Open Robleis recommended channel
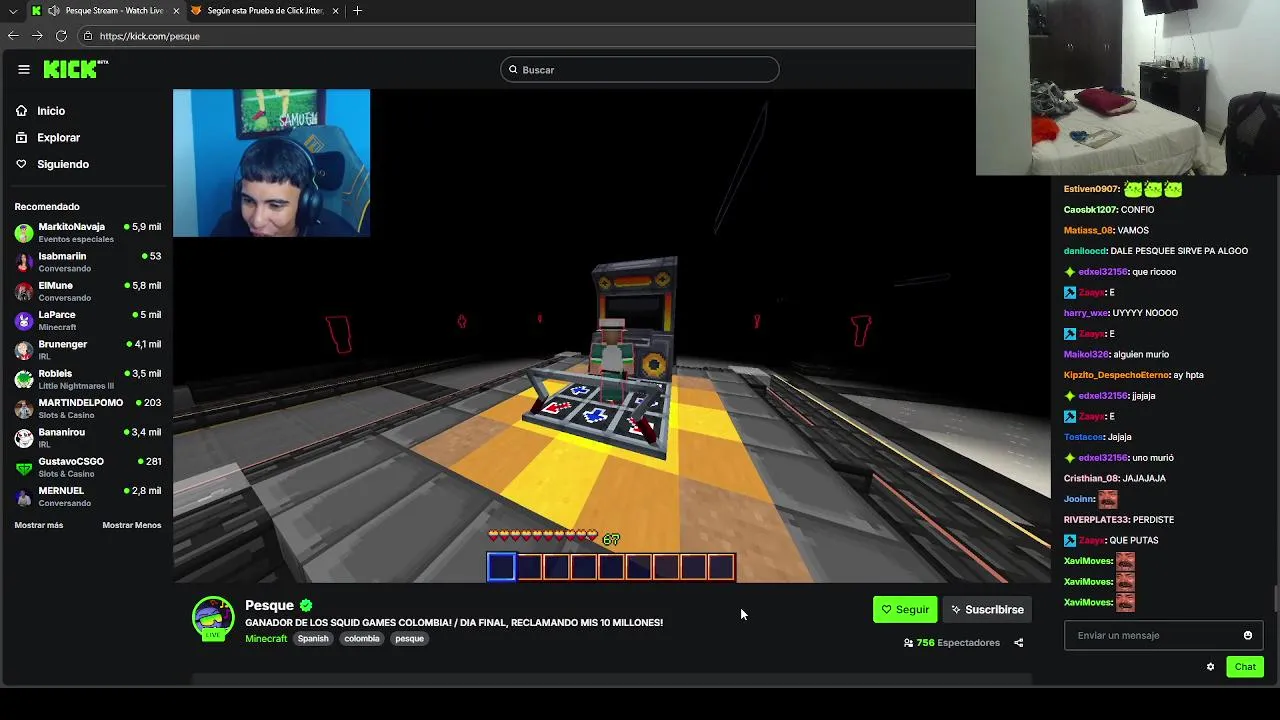Image resolution: width=1280 pixels, height=720 pixels. 88,379
